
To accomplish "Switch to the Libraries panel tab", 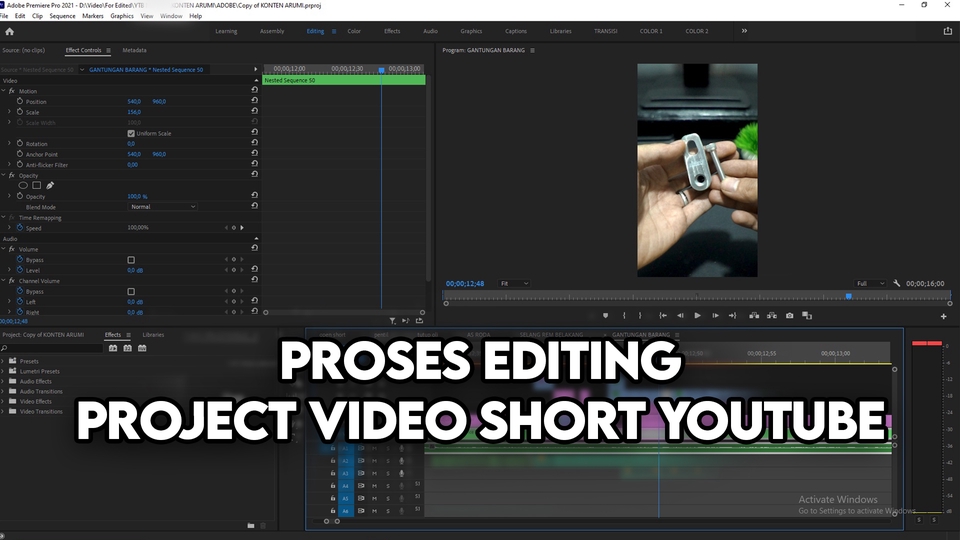I will (153, 335).
